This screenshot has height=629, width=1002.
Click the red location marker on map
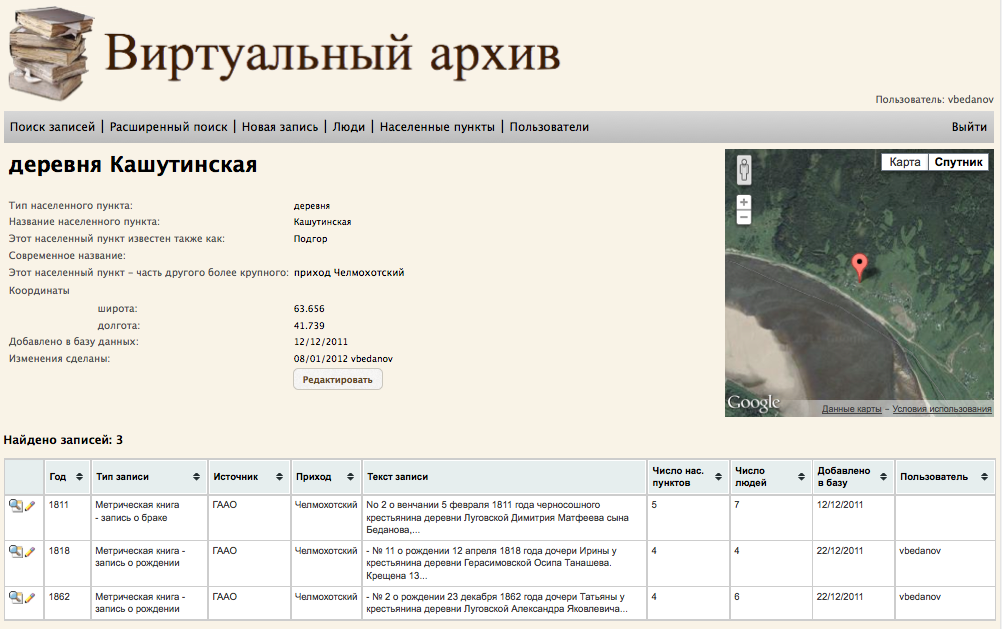tap(859, 267)
